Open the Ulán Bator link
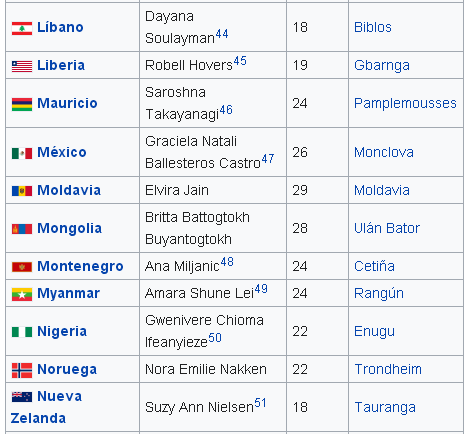This screenshot has width=472, height=434. pyautogui.click(x=387, y=228)
